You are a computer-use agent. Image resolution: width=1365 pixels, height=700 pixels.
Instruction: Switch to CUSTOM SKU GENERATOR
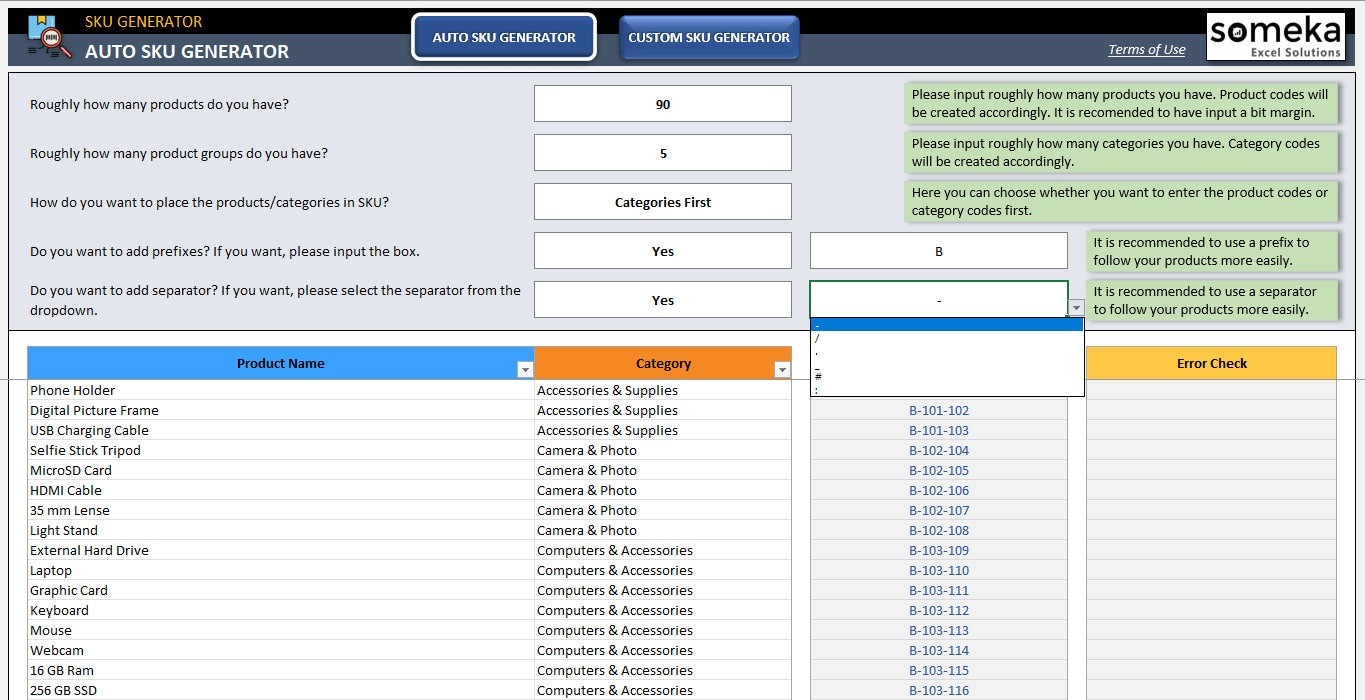(709, 37)
